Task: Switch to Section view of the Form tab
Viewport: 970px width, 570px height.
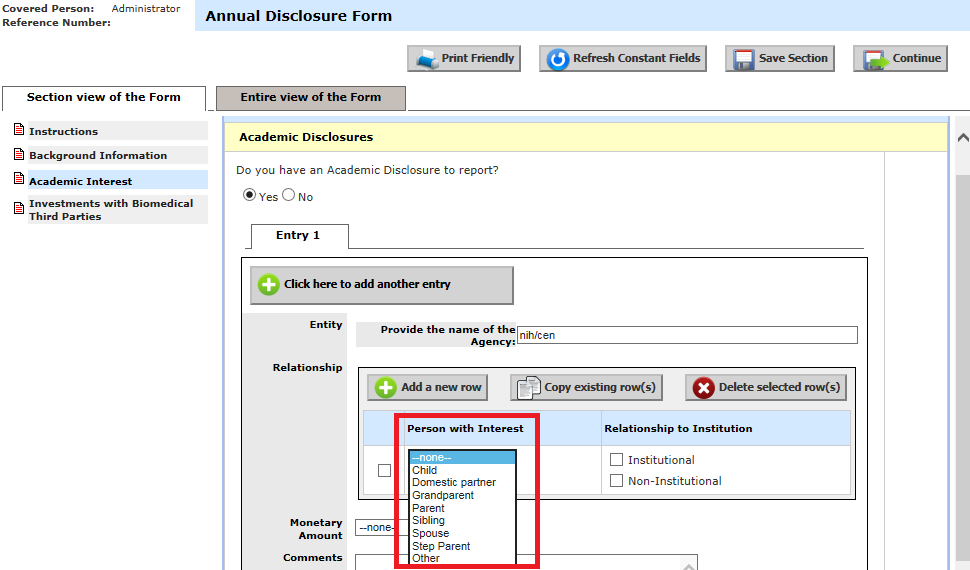Action: coord(104,98)
